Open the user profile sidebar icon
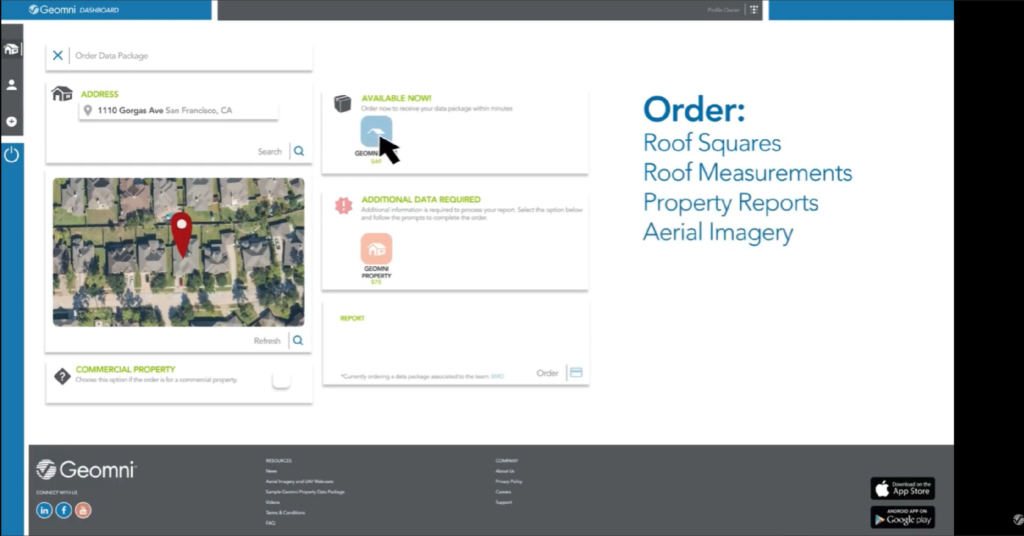 point(11,85)
